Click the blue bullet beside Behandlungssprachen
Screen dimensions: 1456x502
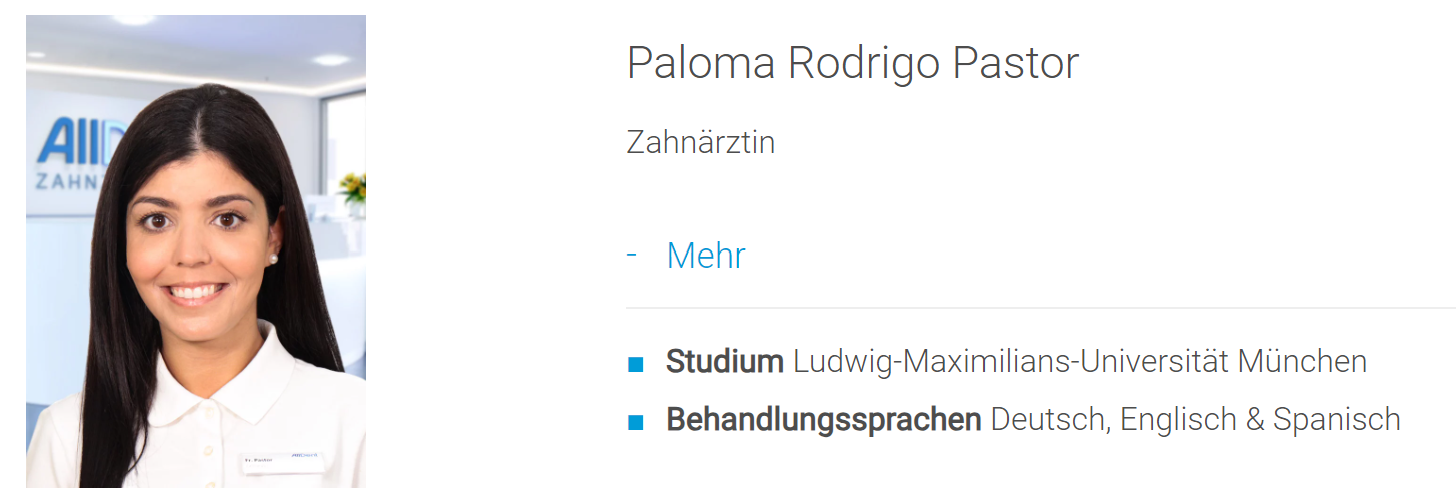pos(635,423)
